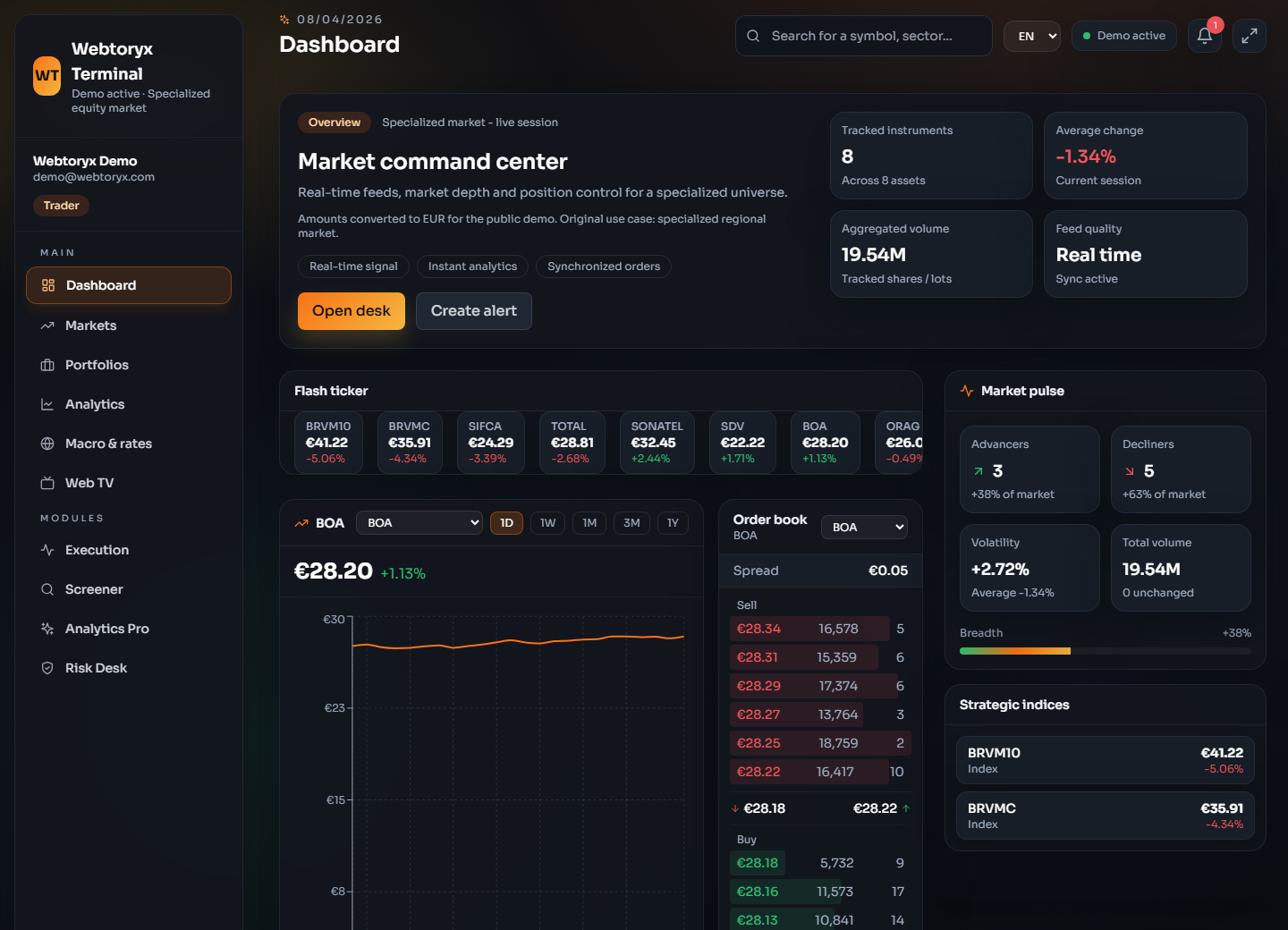Select the Portfolios sidebar icon

48,365
